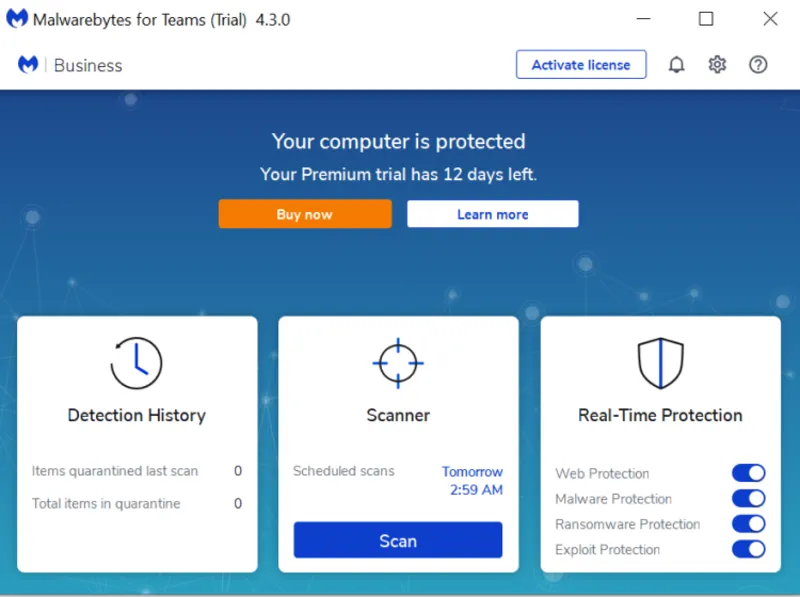Toggle Exploit Protection off
This screenshot has height=597, width=800.
tap(748, 550)
